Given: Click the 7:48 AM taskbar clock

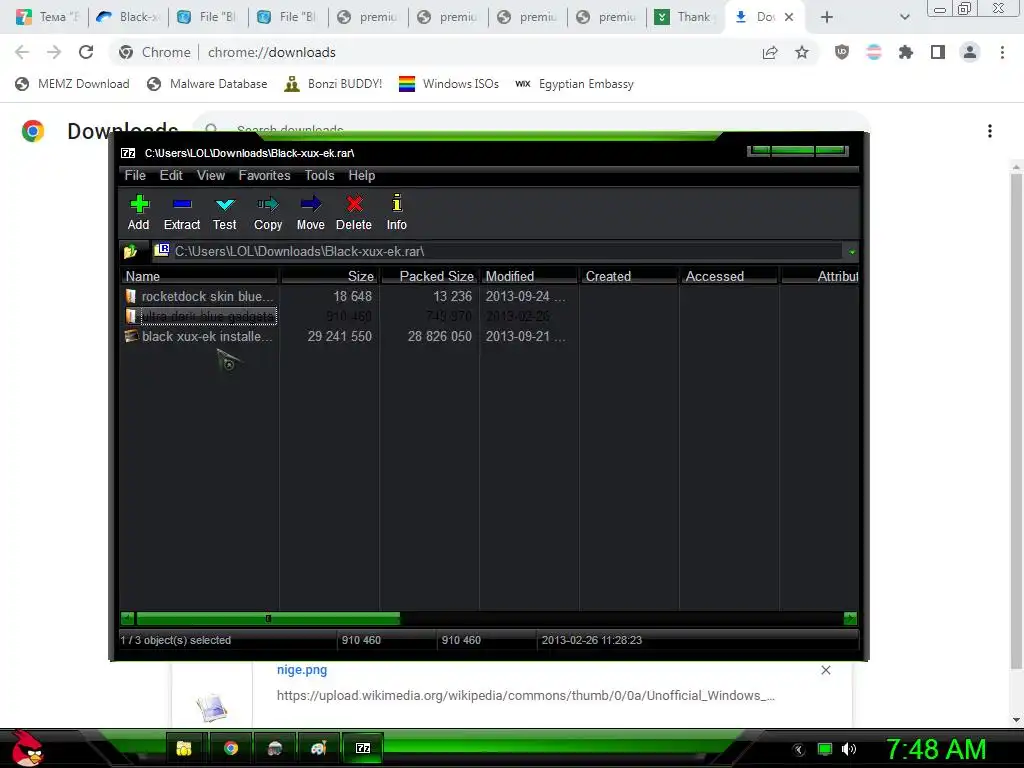Looking at the screenshot, I should (x=935, y=749).
